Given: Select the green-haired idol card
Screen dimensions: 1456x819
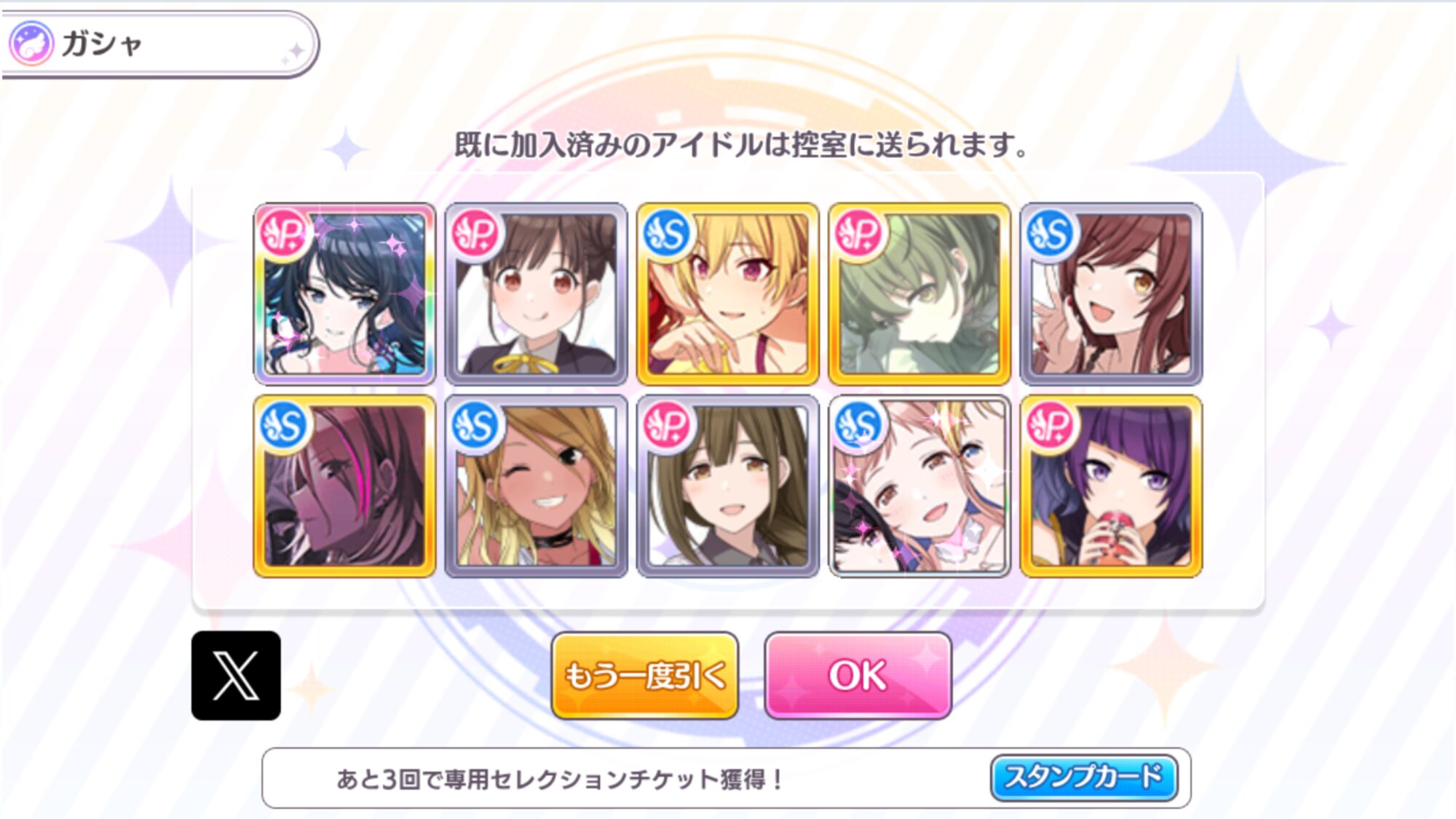Looking at the screenshot, I should (919, 294).
